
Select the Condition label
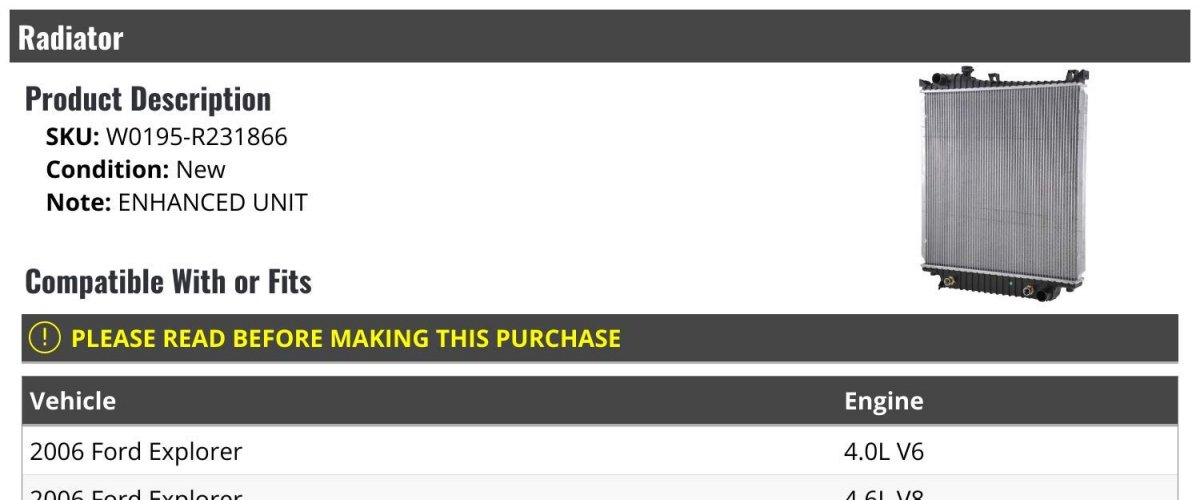[108, 170]
